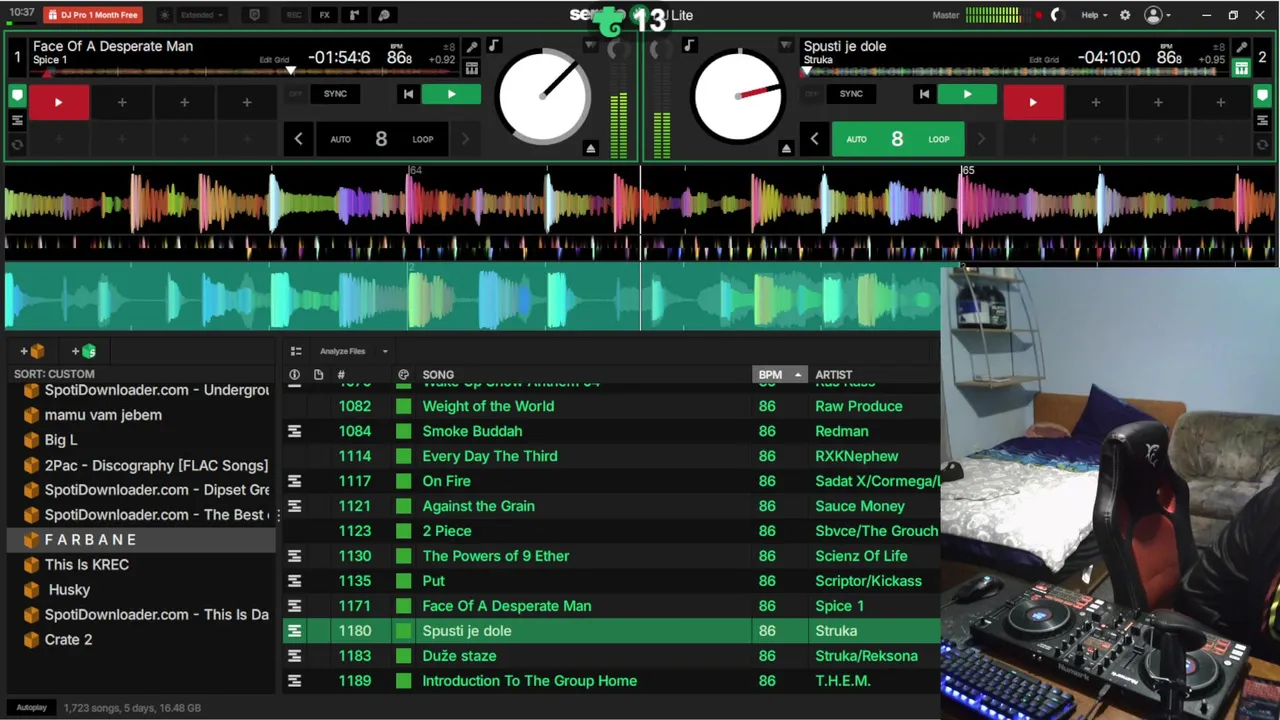Select deck 2 cue points tab icon
The image size is (1280, 720).
1262,96
